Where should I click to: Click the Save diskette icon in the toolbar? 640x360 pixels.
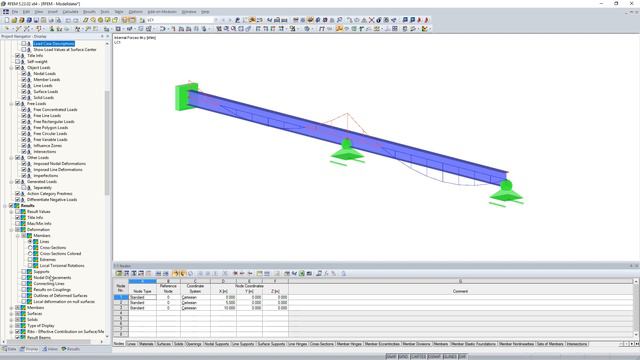pyautogui.click(x=36, y=20)
